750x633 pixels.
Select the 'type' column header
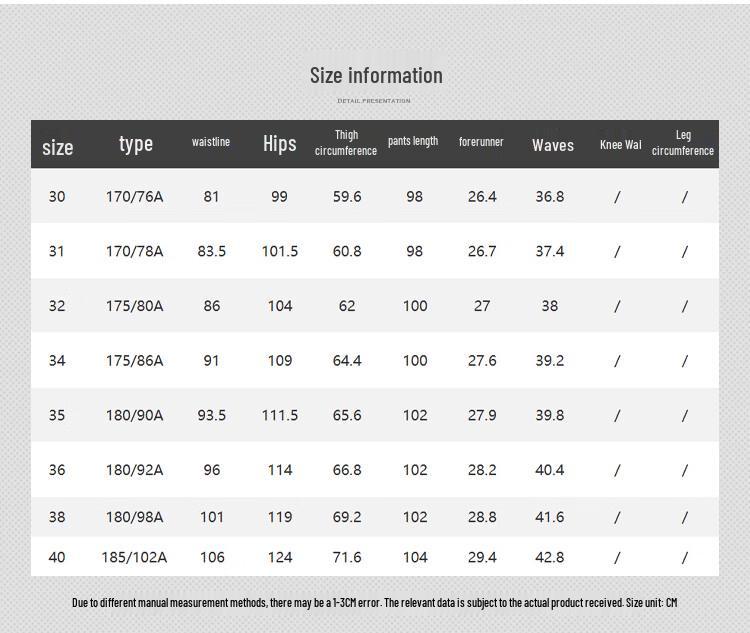135,144
